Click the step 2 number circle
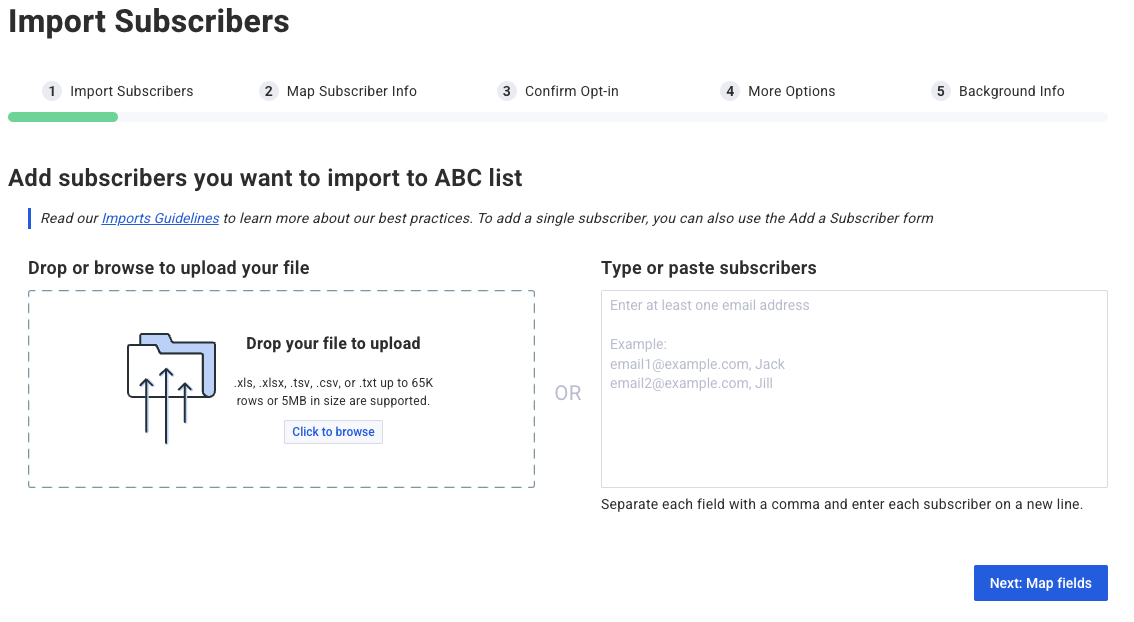This screenshot has width=1134, height=622. (x=268, y=91)
